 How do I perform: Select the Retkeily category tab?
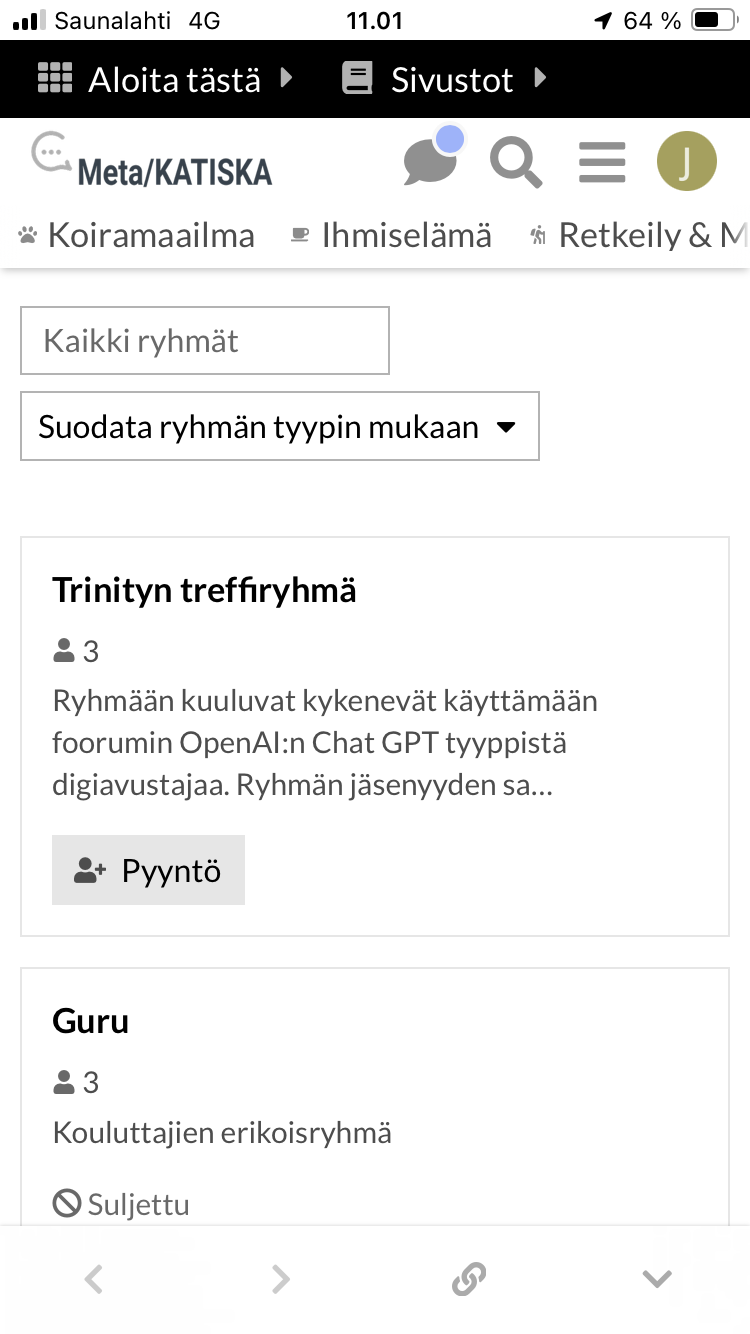(x=640, y=236)
